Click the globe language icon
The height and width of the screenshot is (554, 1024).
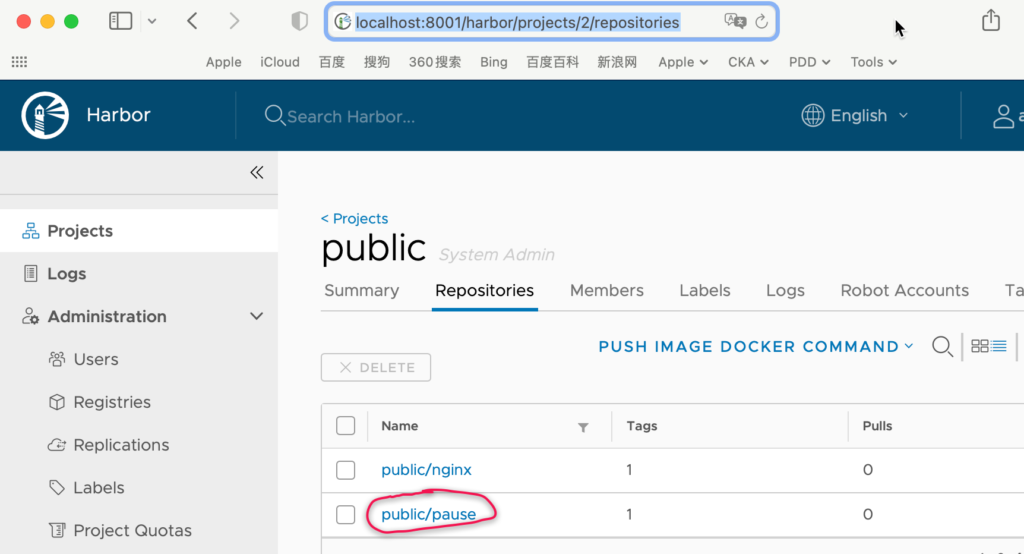pyautogui.click(x=812, y=116)
